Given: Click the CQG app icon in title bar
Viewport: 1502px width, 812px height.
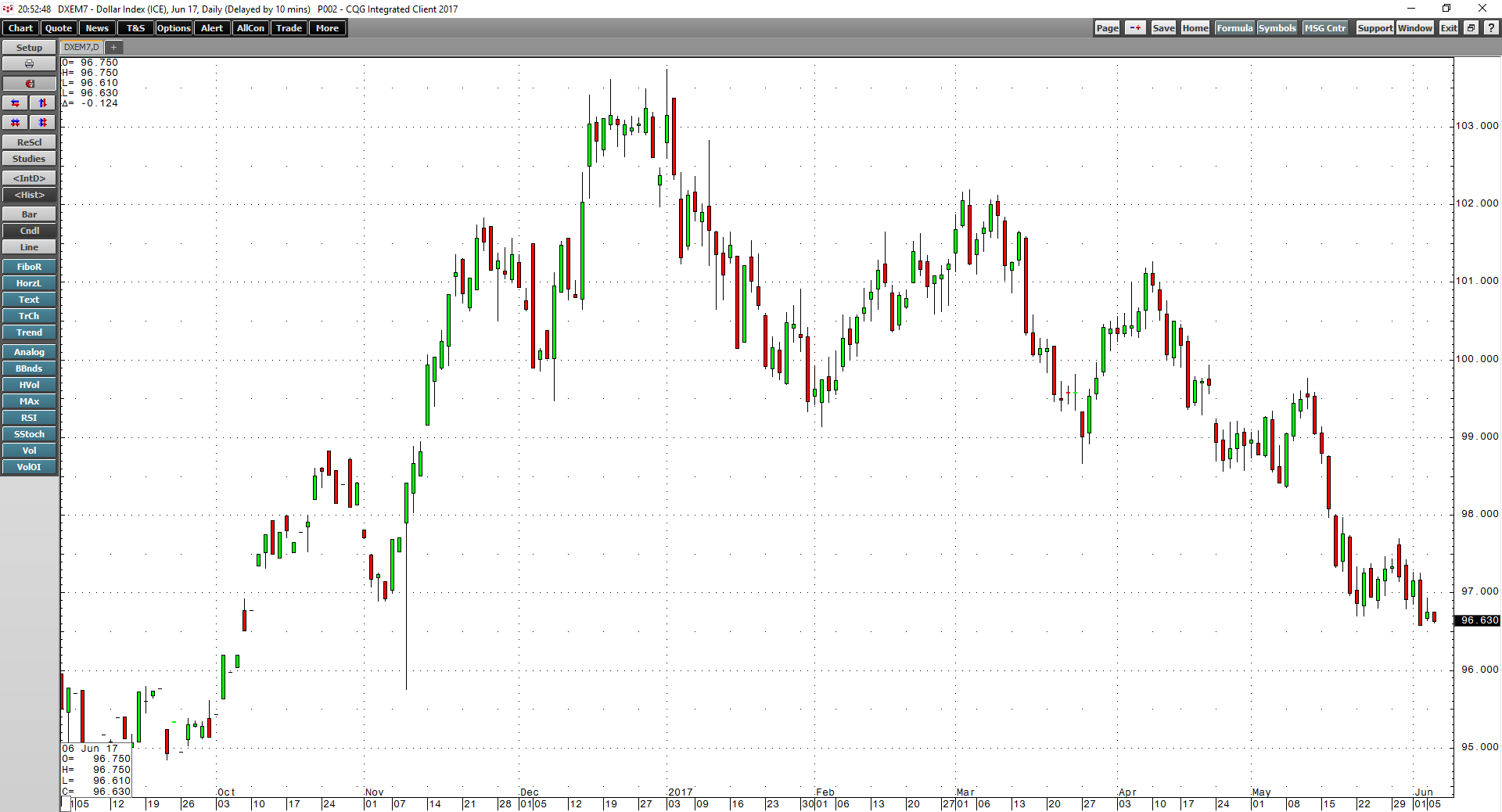Looking at the screenshot, I should pos(7,9).
